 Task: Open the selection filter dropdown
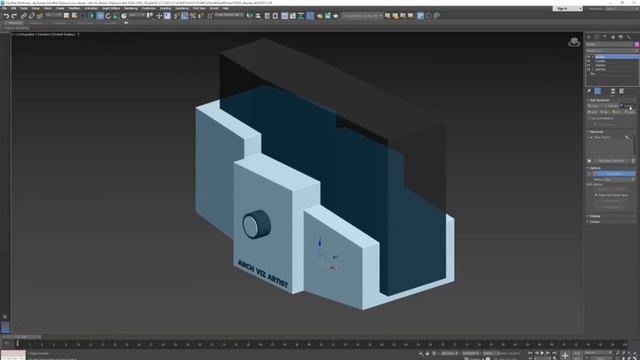click(53, 16)
